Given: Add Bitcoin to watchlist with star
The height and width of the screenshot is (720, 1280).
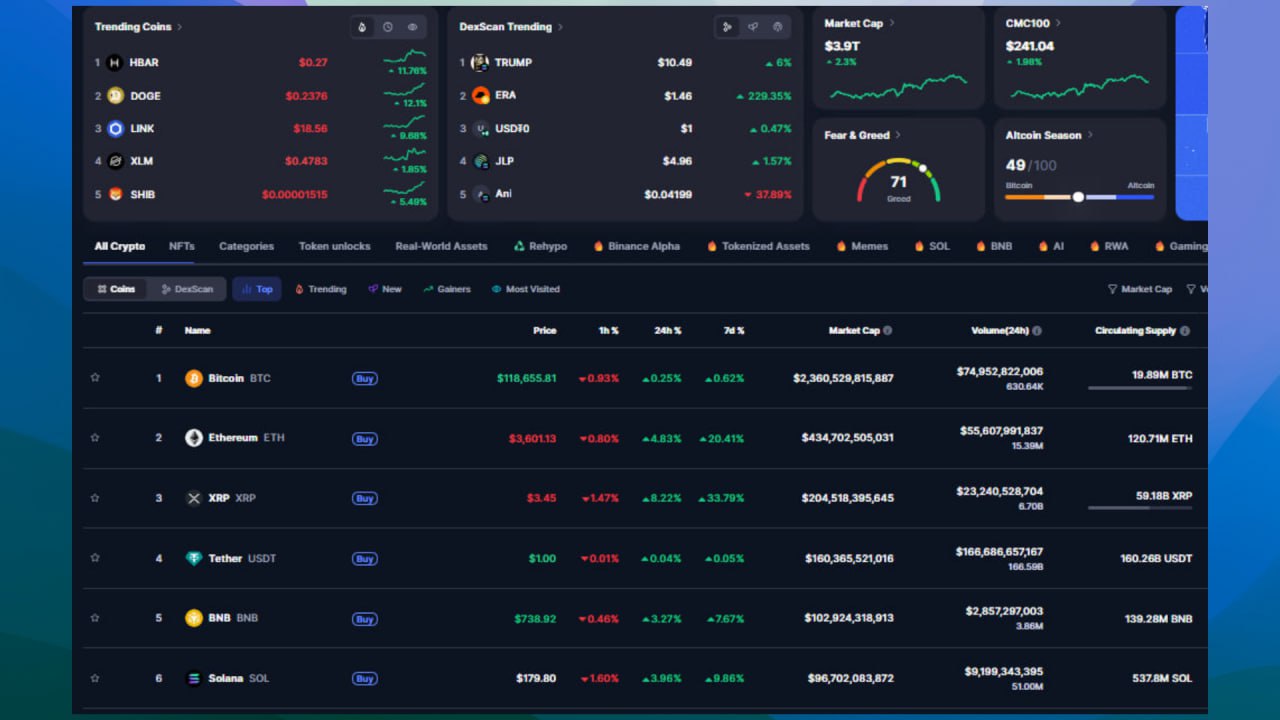Looking at the screenshot, I should 95,378.
